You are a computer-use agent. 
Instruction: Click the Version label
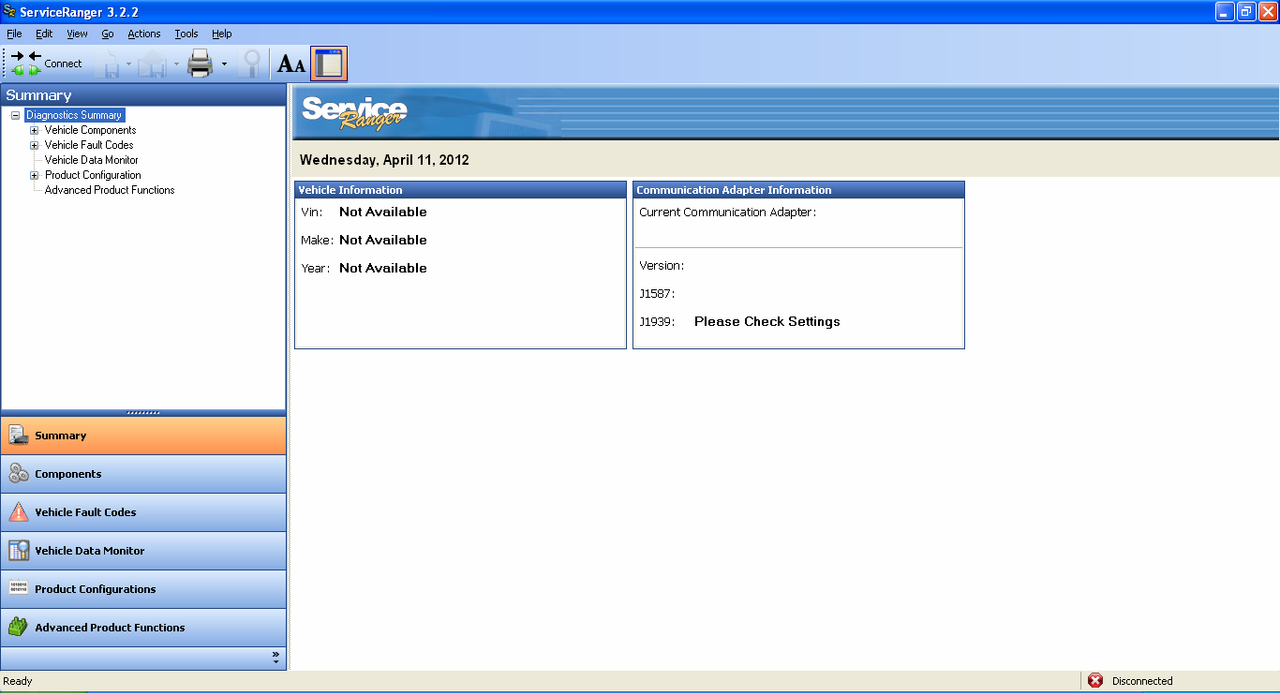(x=662, y=266)
